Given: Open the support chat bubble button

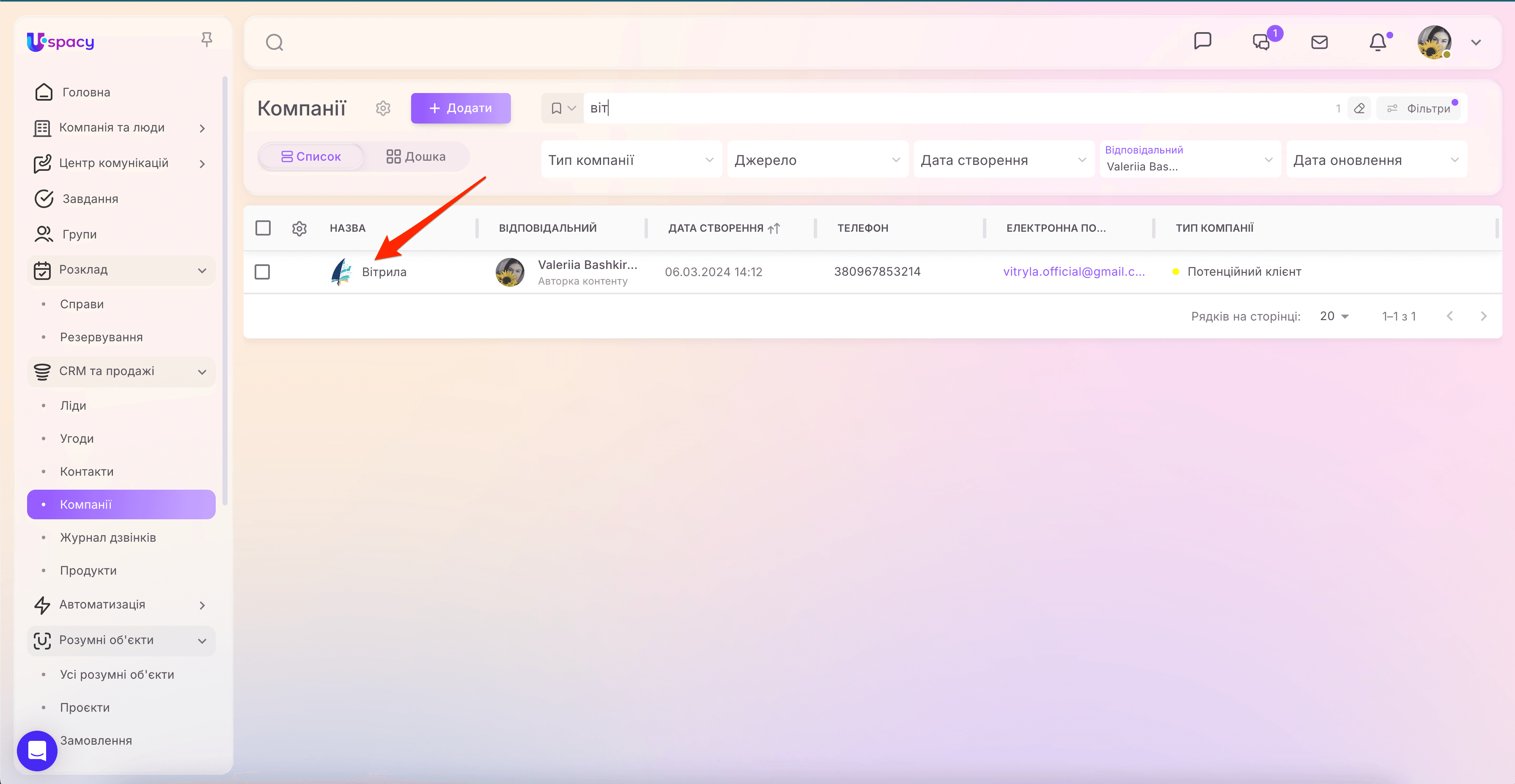Looking at the screenshot, I should [37, 751].
